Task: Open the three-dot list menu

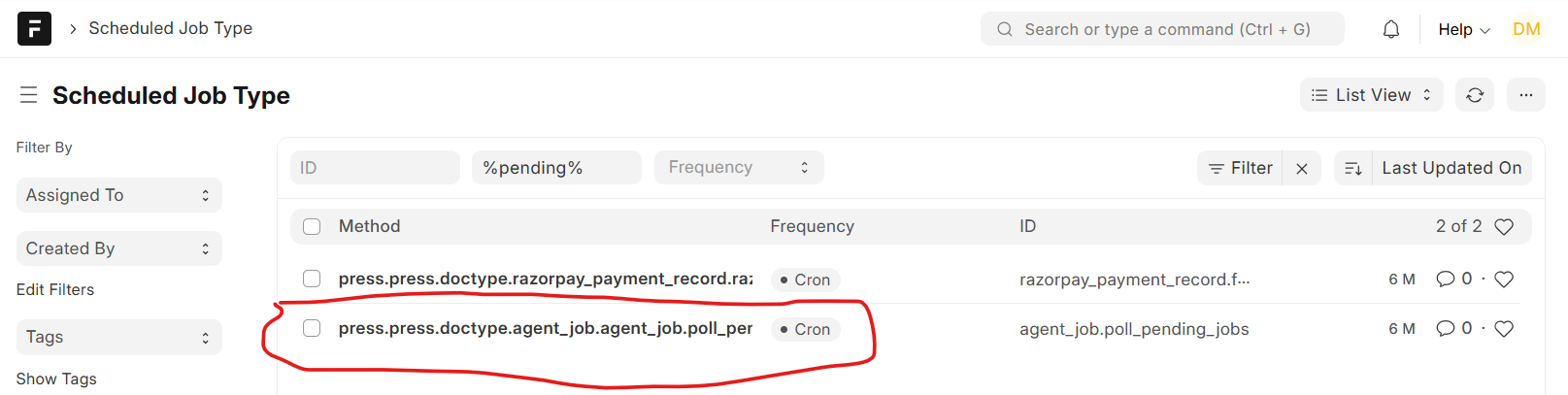Action: (1525, 95)
